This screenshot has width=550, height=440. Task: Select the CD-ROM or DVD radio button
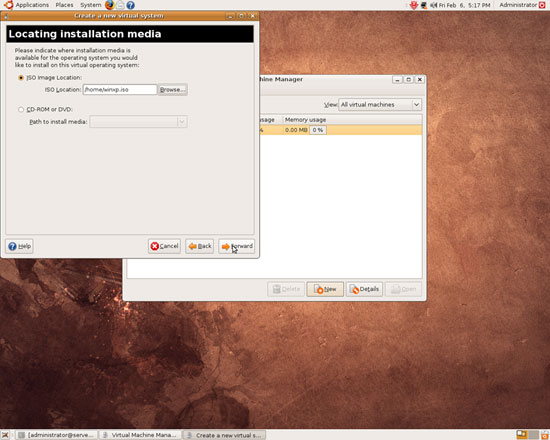[x=21, y=109]
